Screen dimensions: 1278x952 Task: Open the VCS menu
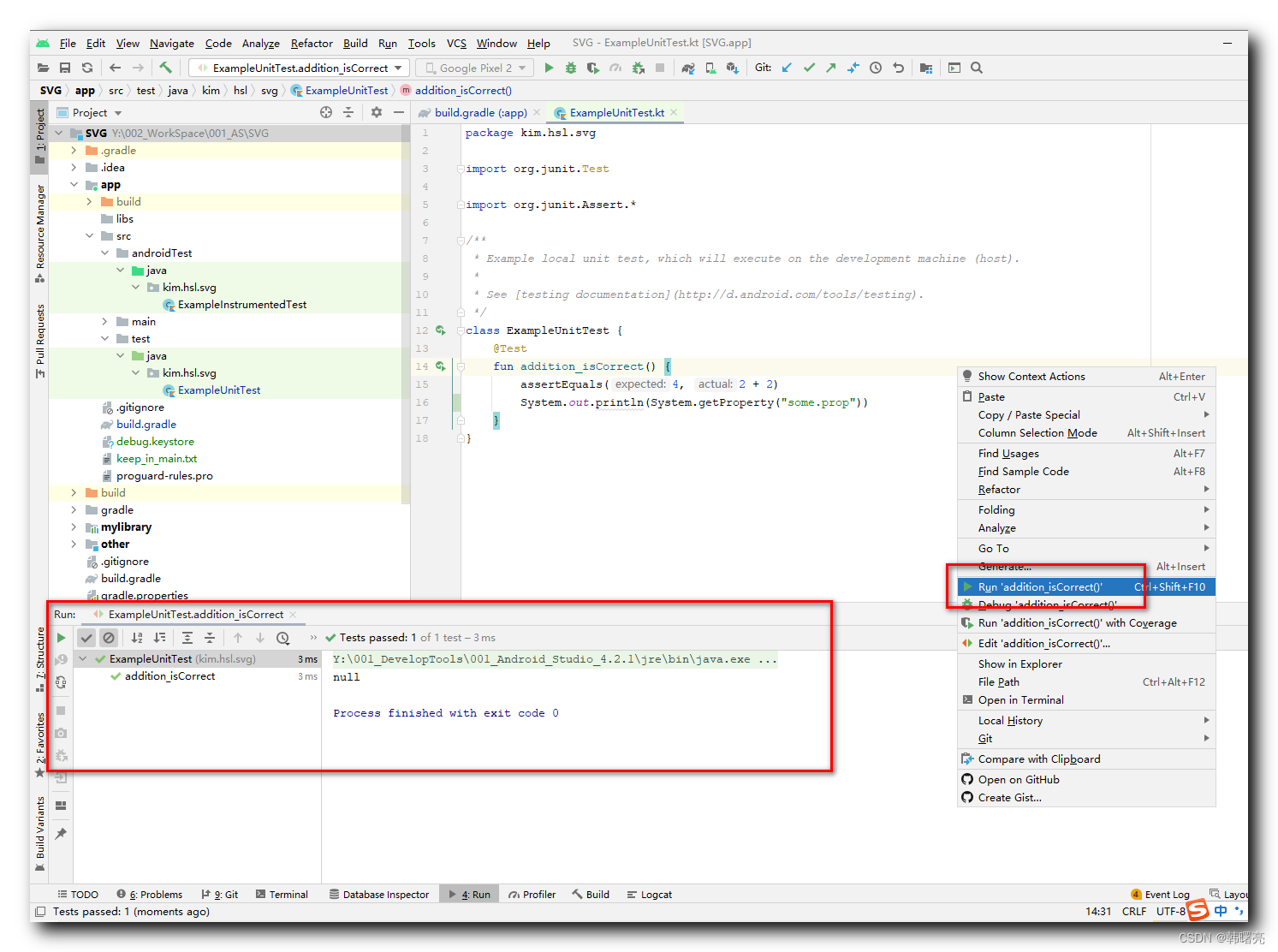click(456, 43)
